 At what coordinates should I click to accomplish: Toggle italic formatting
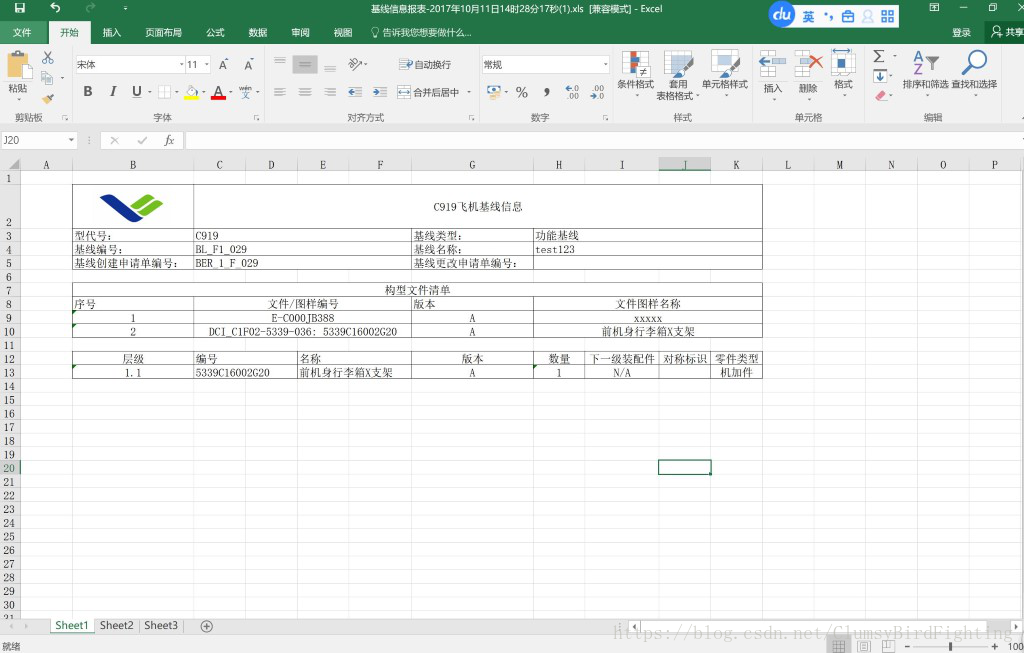(112, 92)
